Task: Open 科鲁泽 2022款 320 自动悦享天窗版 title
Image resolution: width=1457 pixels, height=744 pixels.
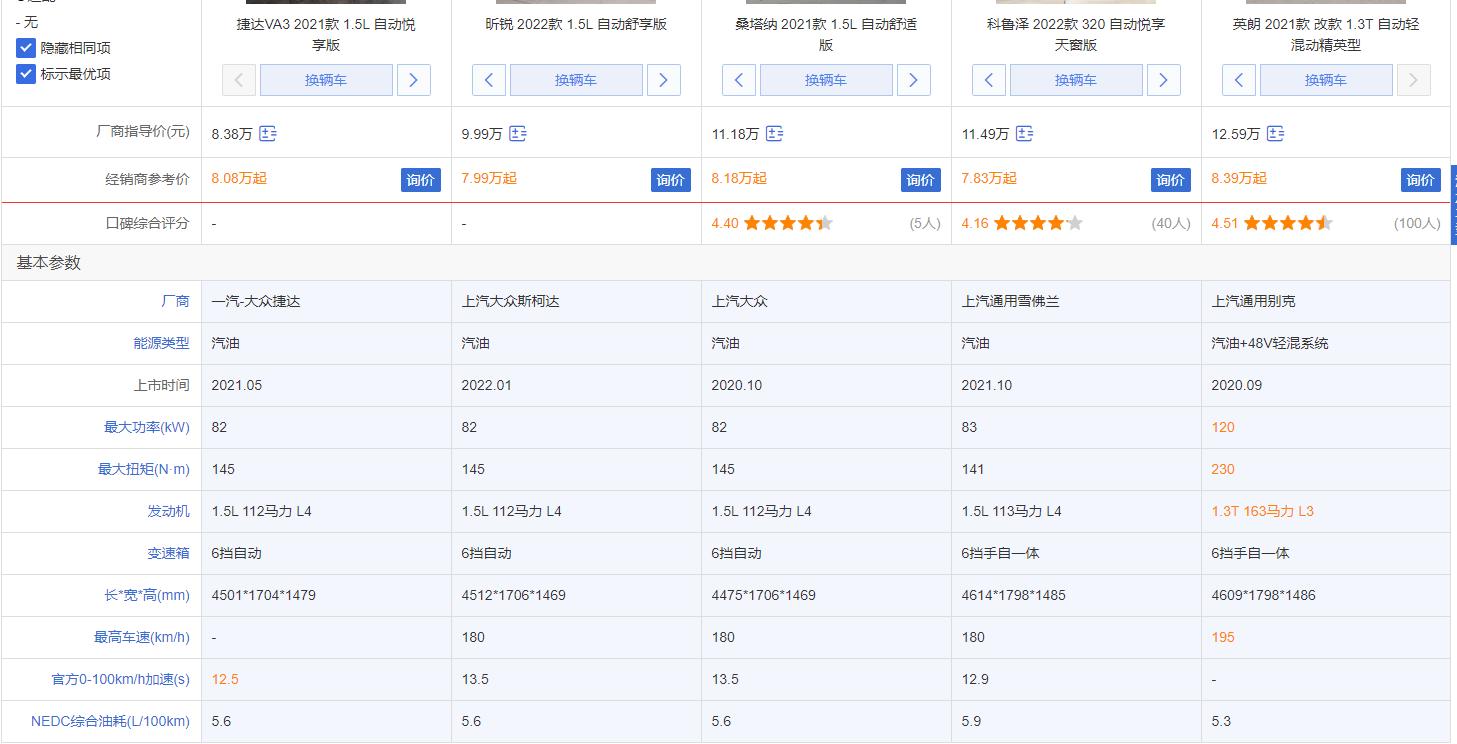Action: [x=1076, y=34]
